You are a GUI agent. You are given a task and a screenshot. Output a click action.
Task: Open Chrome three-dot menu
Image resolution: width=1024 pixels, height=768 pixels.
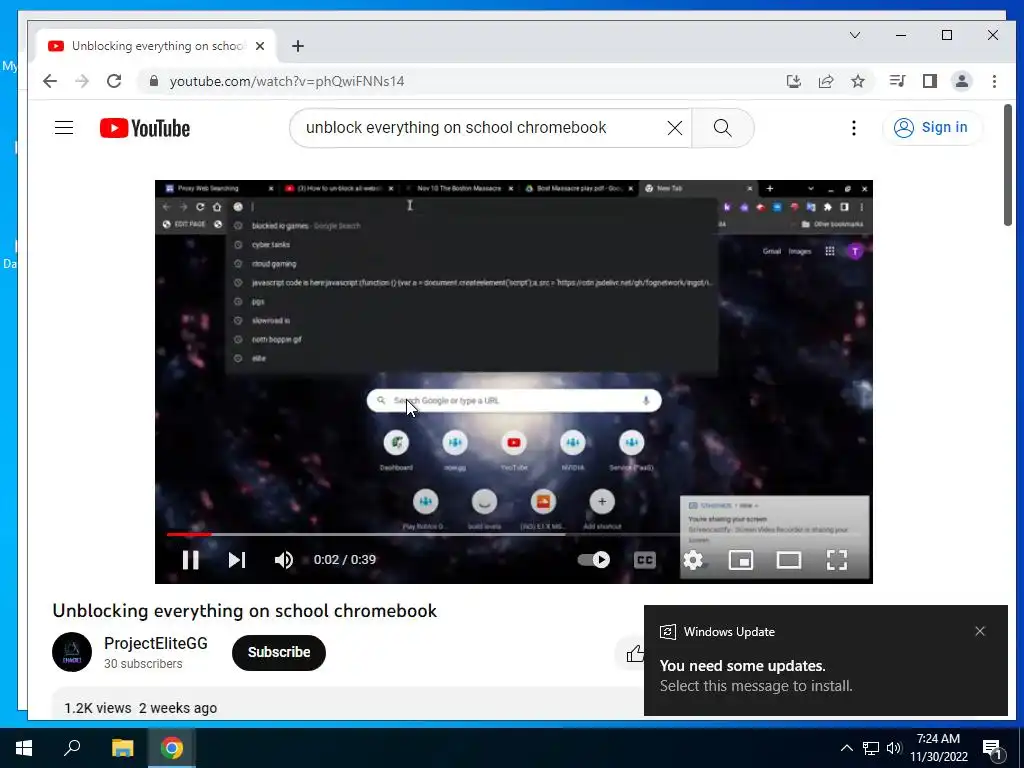pos(994,81)
